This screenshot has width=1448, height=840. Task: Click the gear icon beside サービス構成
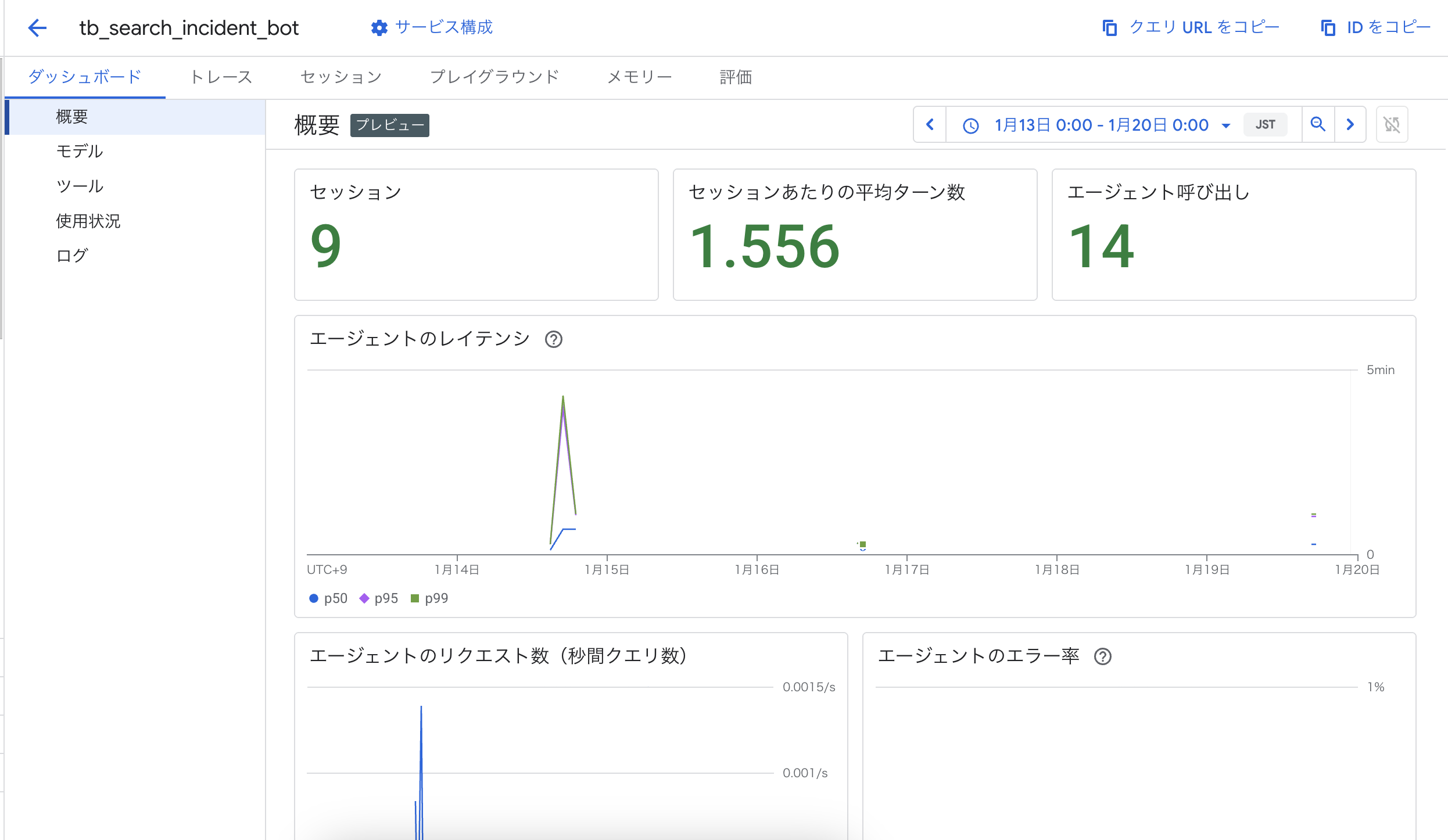379,27
